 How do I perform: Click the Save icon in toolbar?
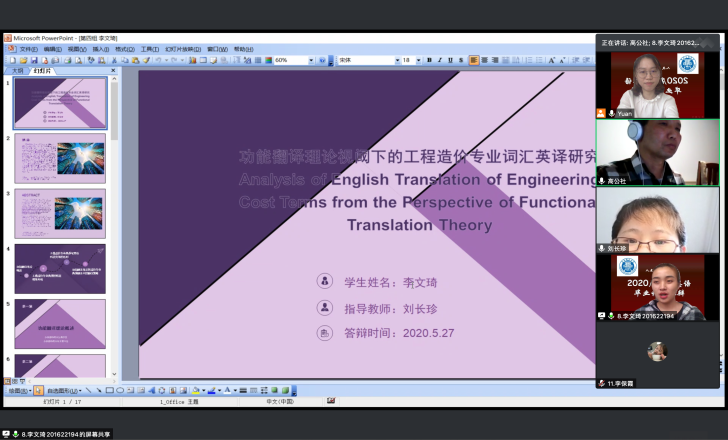[32, 60]
